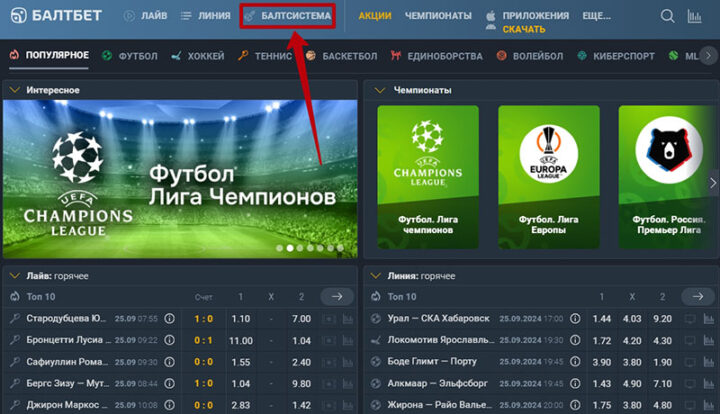Open info icon for Урал — СКА Хабаровск
Image resolution: width=720 pixels, height=414 pixels.
pos(575,318)
